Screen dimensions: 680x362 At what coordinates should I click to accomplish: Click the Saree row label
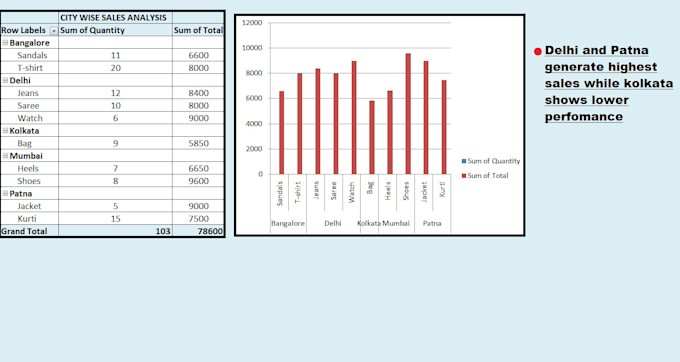click(x=28, y=105)
